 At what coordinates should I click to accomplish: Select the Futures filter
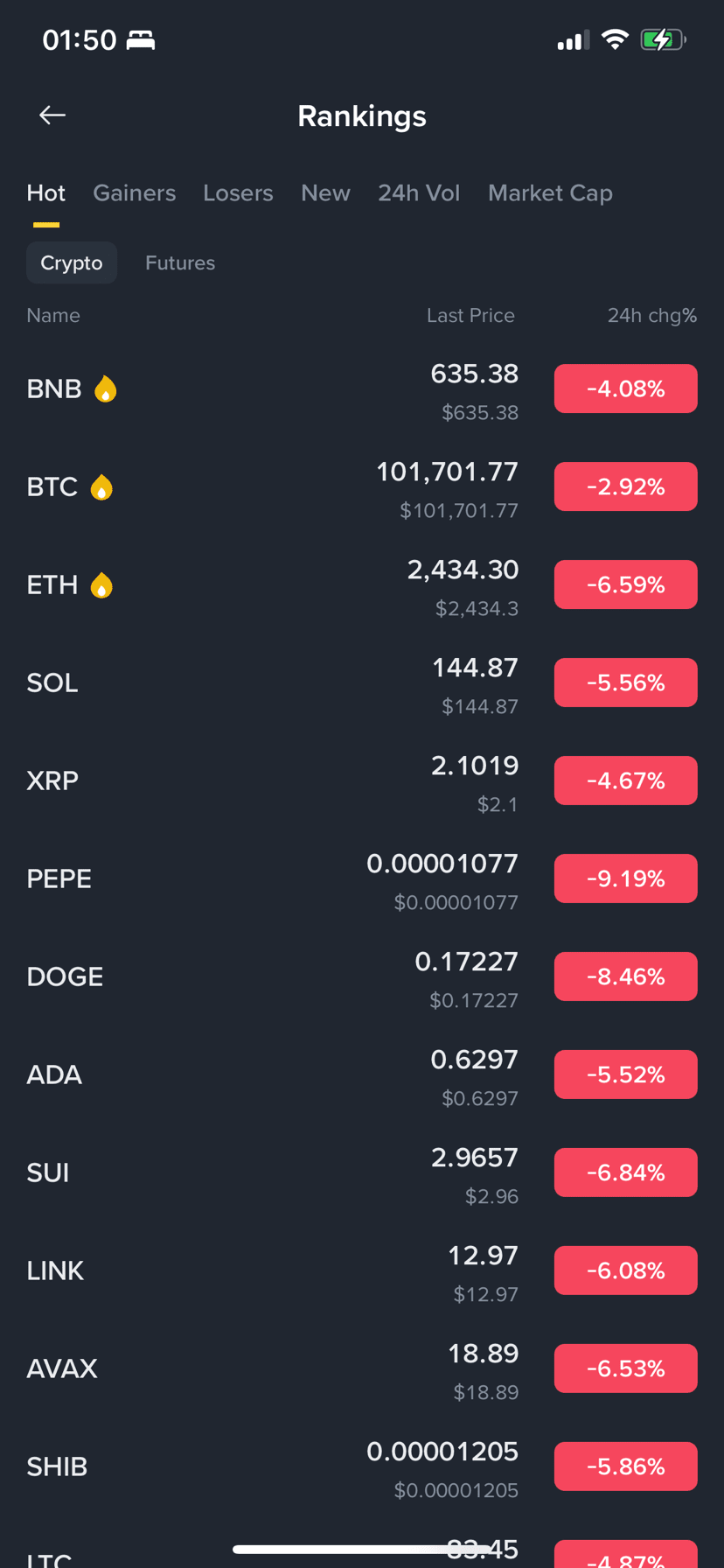point(180,262)
